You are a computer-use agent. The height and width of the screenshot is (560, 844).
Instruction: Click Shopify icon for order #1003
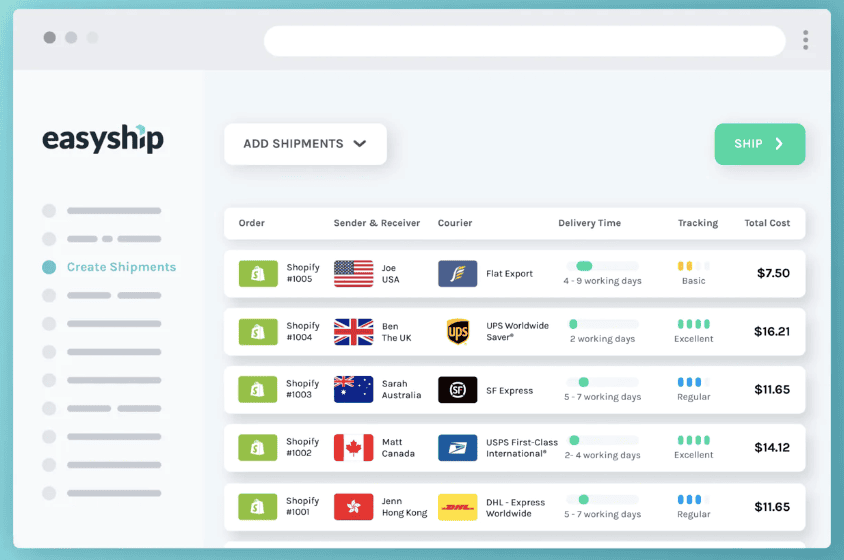pyautogui.click(x=258, y=389)
